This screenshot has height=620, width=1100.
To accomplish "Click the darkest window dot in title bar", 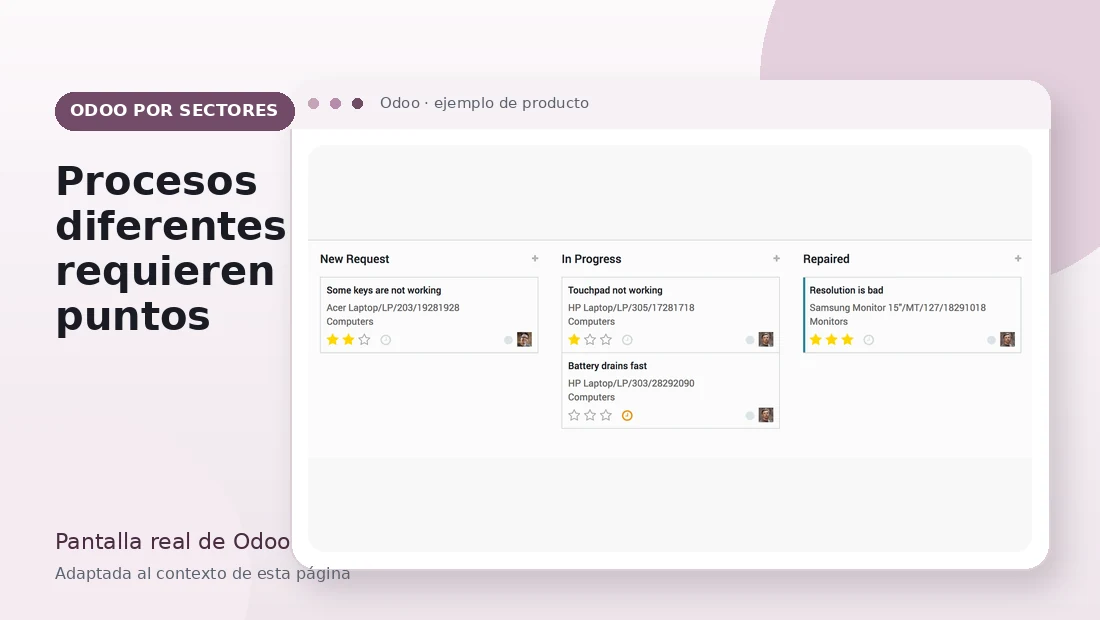I will (x=357, y=104).
